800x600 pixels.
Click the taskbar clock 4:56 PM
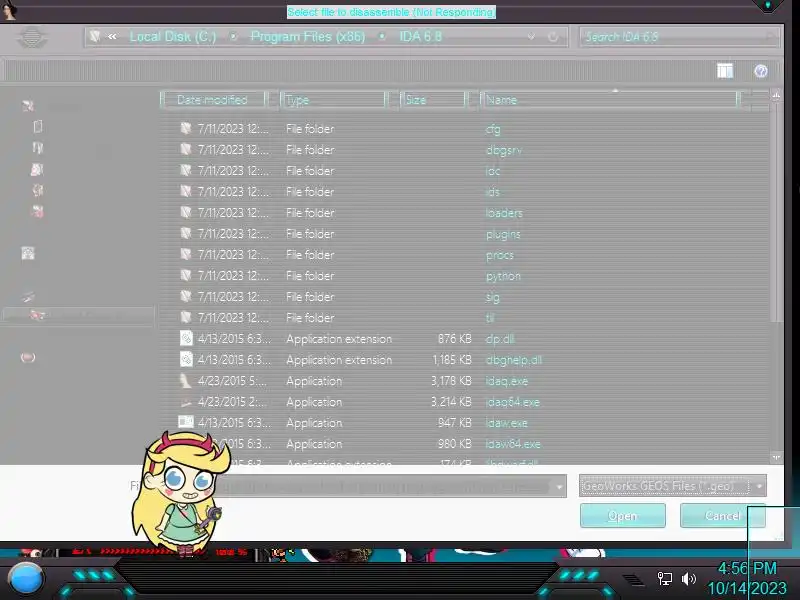[x=747, y=568]
